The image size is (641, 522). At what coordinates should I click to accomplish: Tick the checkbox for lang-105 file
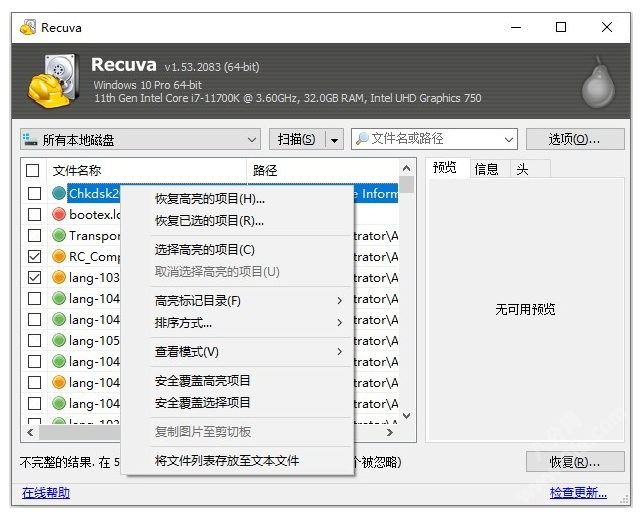(x=34, y=340)
